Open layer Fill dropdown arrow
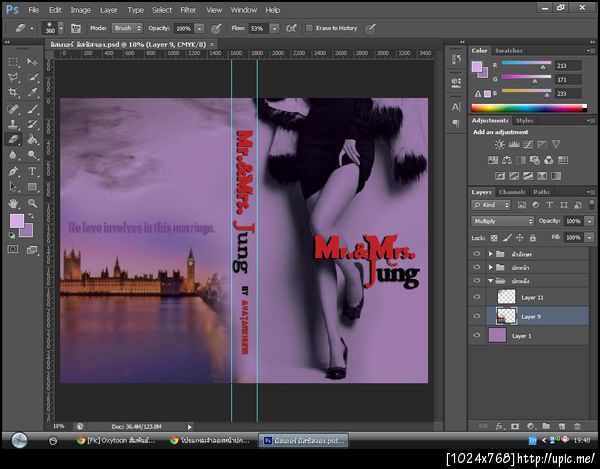 coord(590,238)
